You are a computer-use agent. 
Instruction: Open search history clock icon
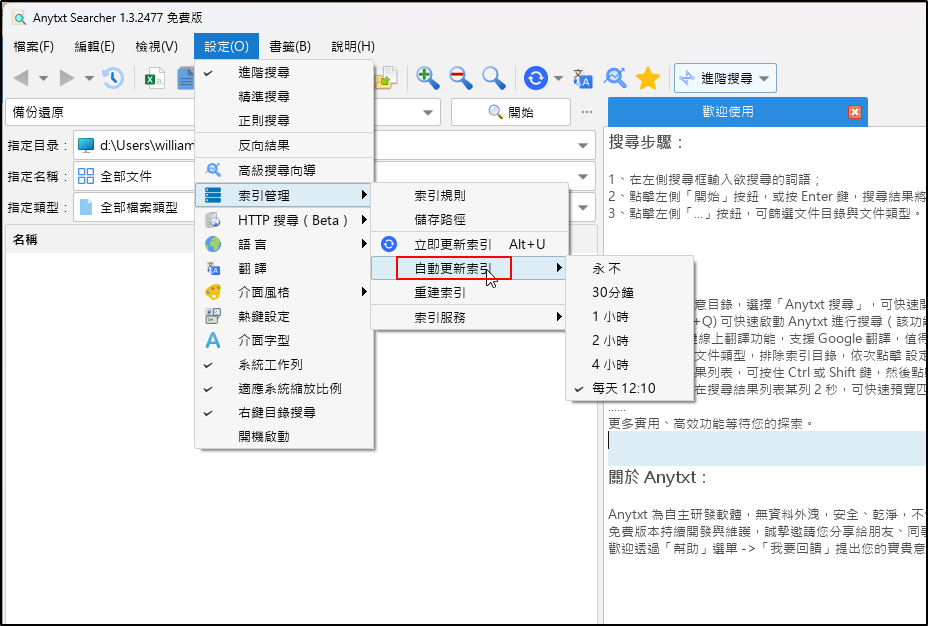113,78
